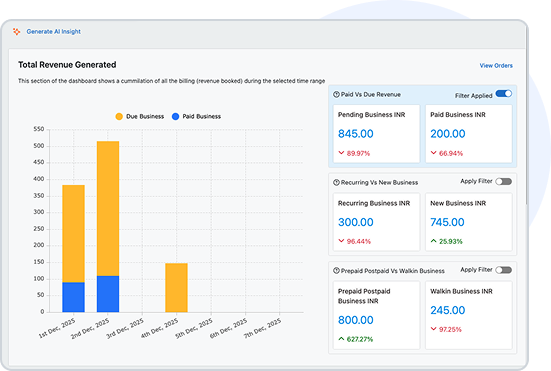Click the Due Business legend label
This screenshot has width=551, height=371.
pos(145,117)
